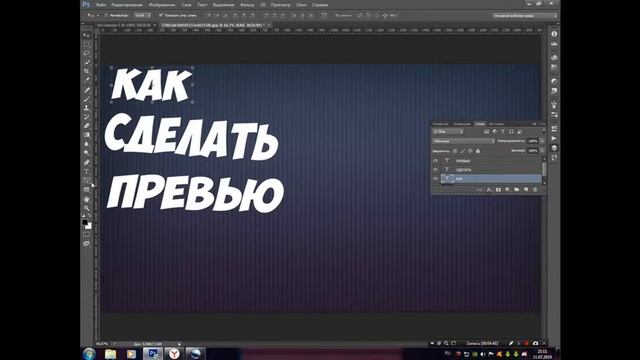Open the workspace switcher dropdown
Screen dimensions: 640x360
pos(524,16)
